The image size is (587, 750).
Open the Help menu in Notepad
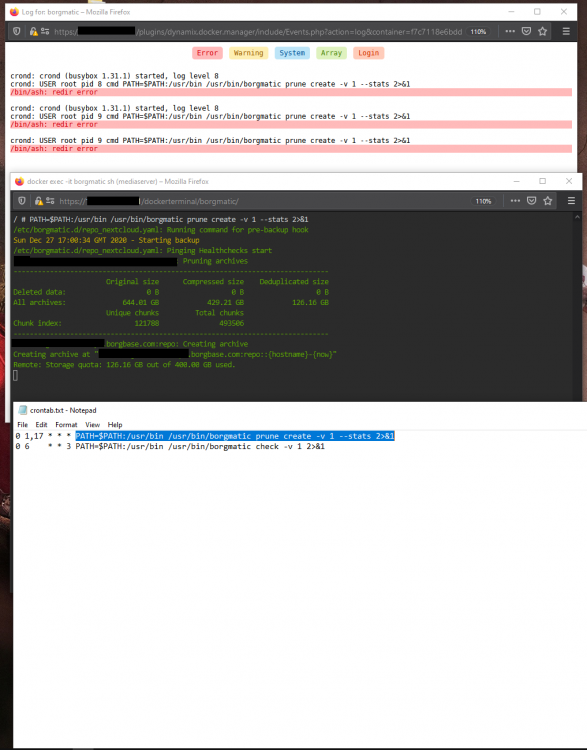coord(115,425)
